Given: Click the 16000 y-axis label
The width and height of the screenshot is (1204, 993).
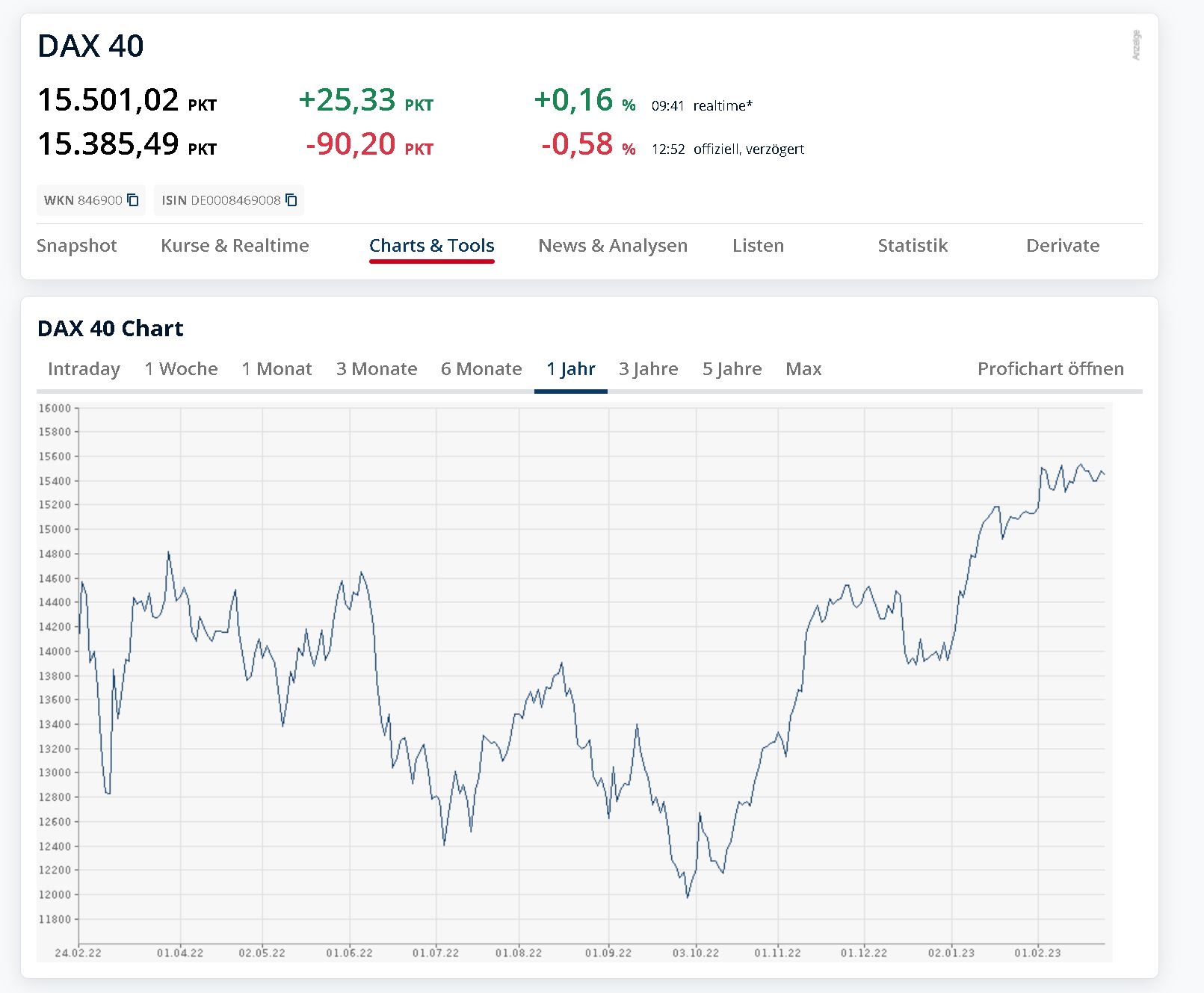Looking at the screenshot, I should (x=55, y=408).
